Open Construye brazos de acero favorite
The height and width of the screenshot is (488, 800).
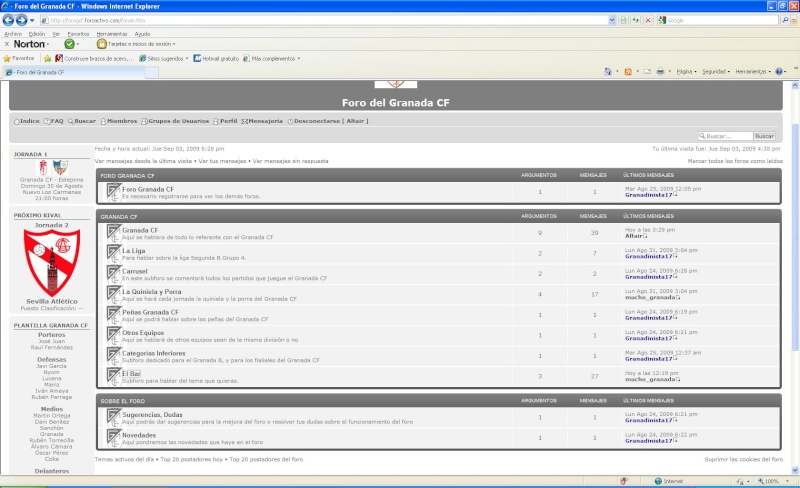(x=94, y=58)
